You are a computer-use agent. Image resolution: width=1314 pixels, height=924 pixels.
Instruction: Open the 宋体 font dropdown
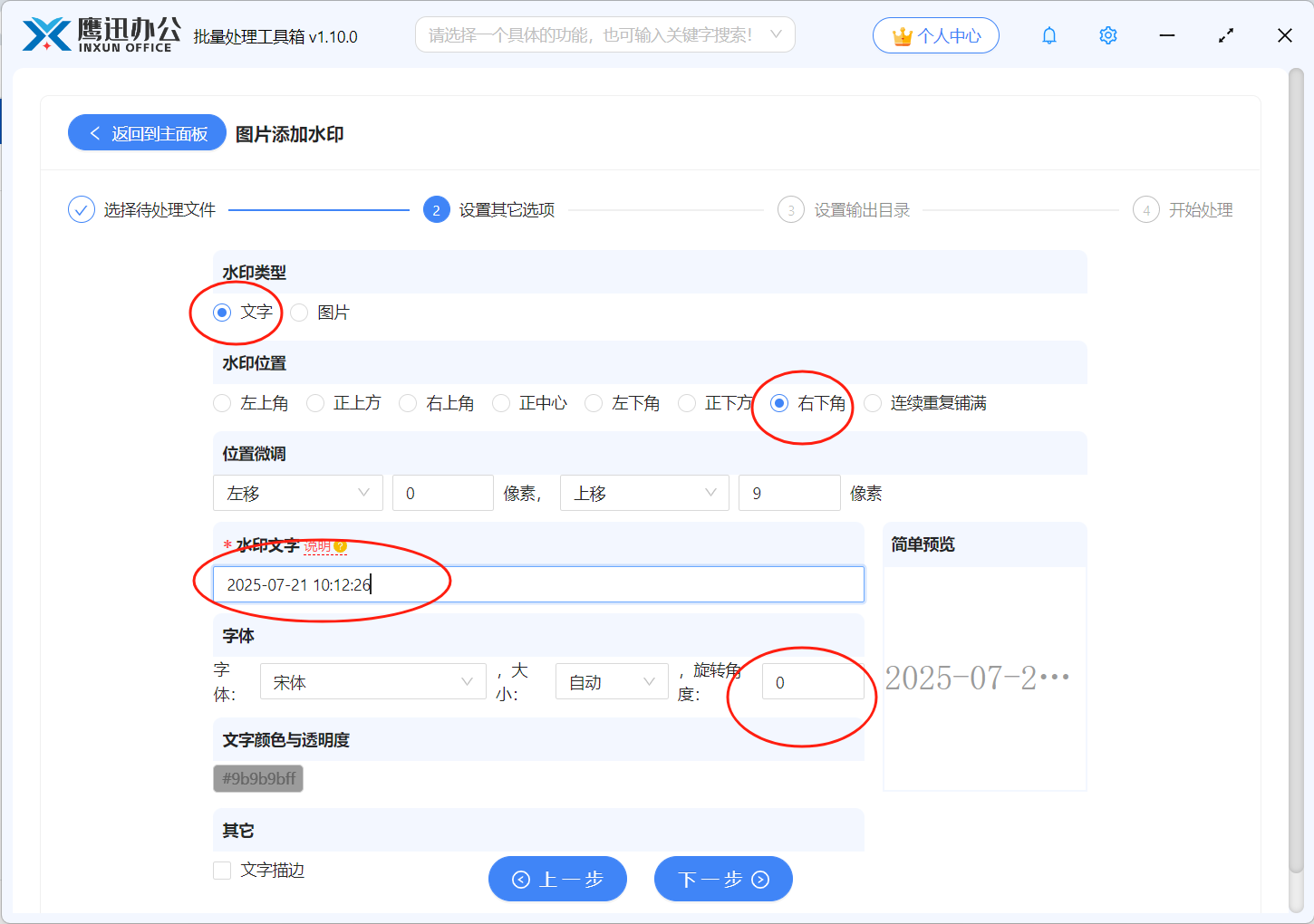click(x=373, y=681)
